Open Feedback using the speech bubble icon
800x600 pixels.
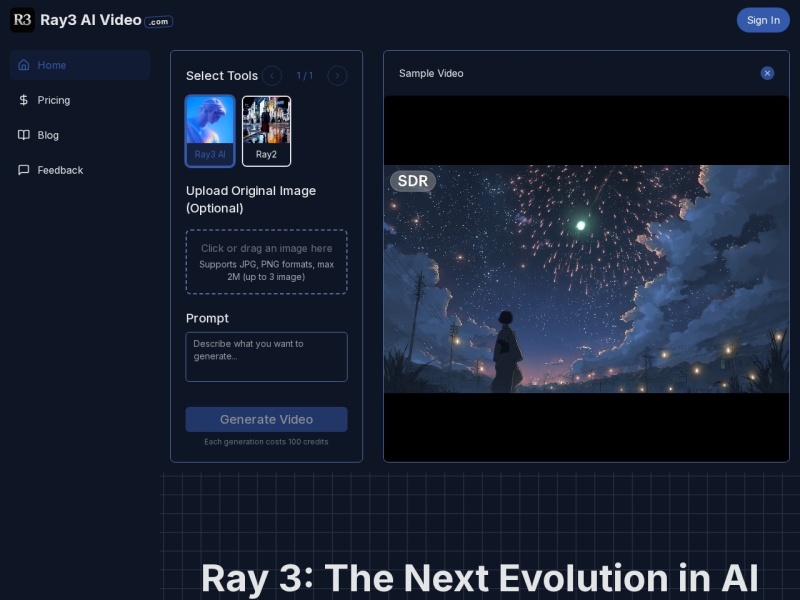point(24,170)
